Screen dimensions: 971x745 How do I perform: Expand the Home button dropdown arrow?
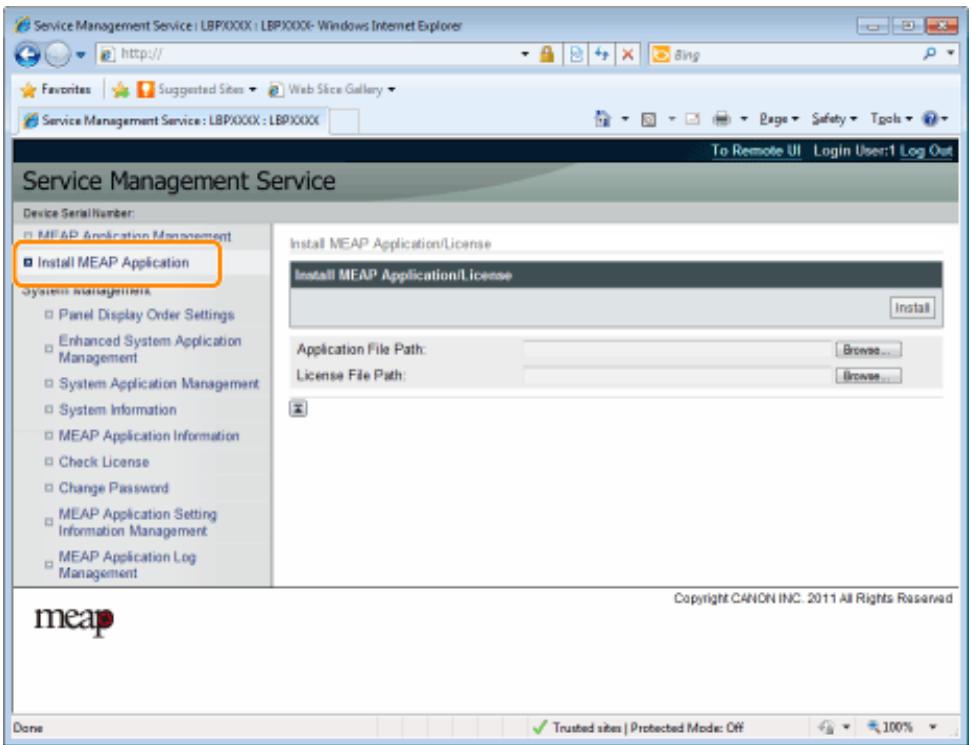point(625,119)
